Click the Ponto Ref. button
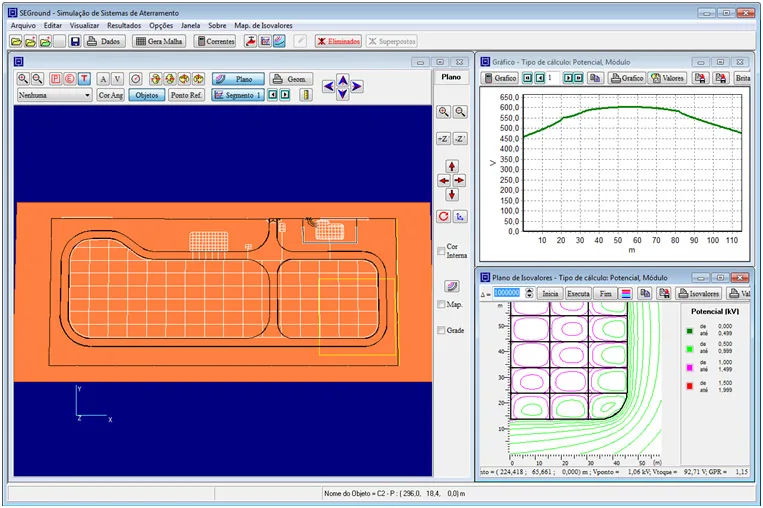 pyautogui.click(x=186, y=95)
